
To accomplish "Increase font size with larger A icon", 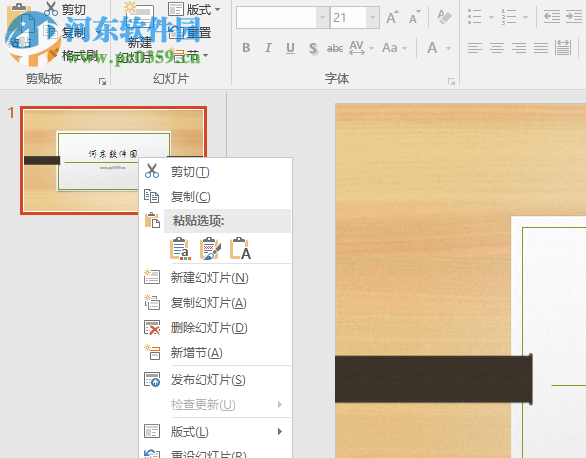I will tap(392, 18).
